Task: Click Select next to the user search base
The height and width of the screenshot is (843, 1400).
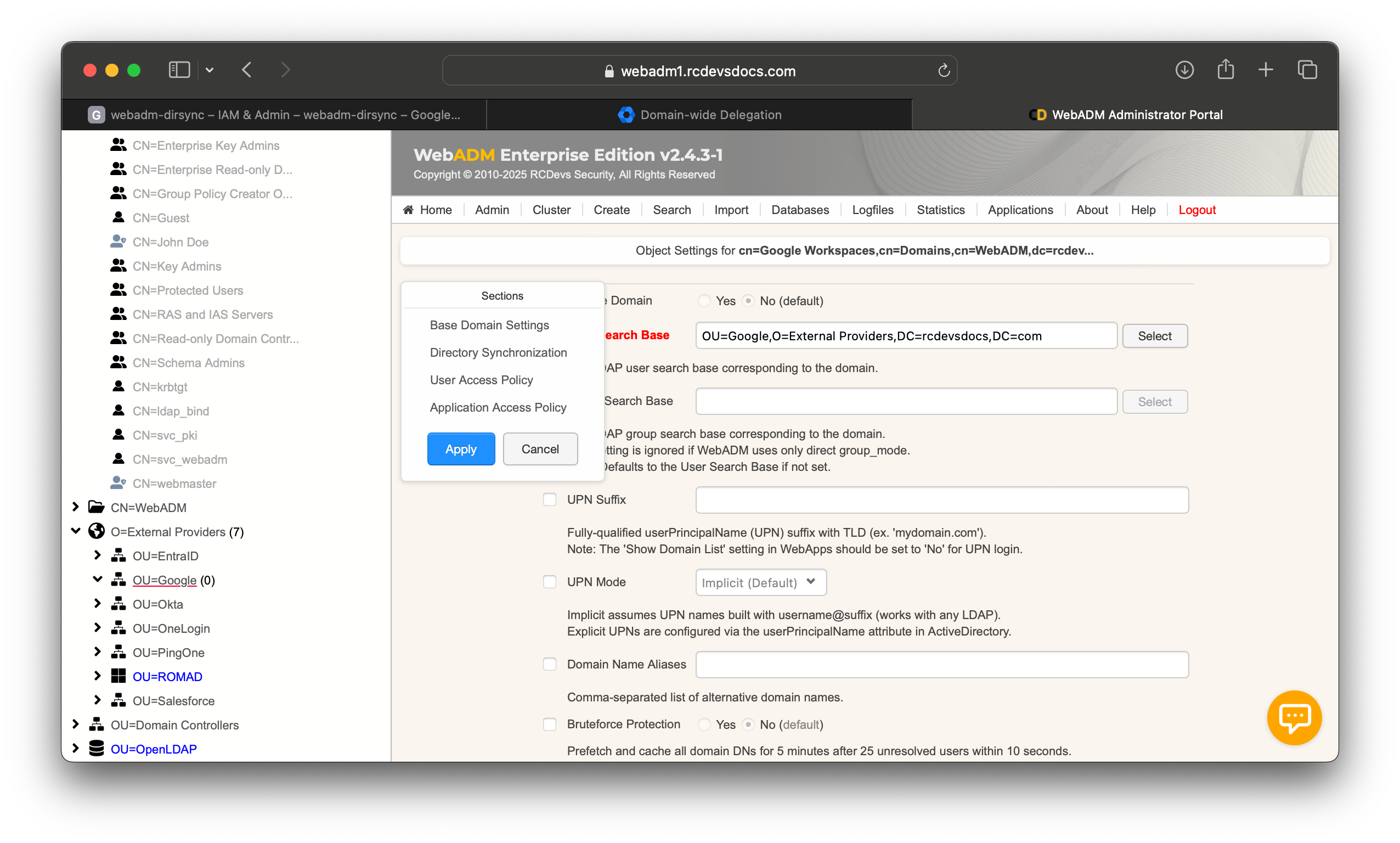Action: [x=1154, y=336]
